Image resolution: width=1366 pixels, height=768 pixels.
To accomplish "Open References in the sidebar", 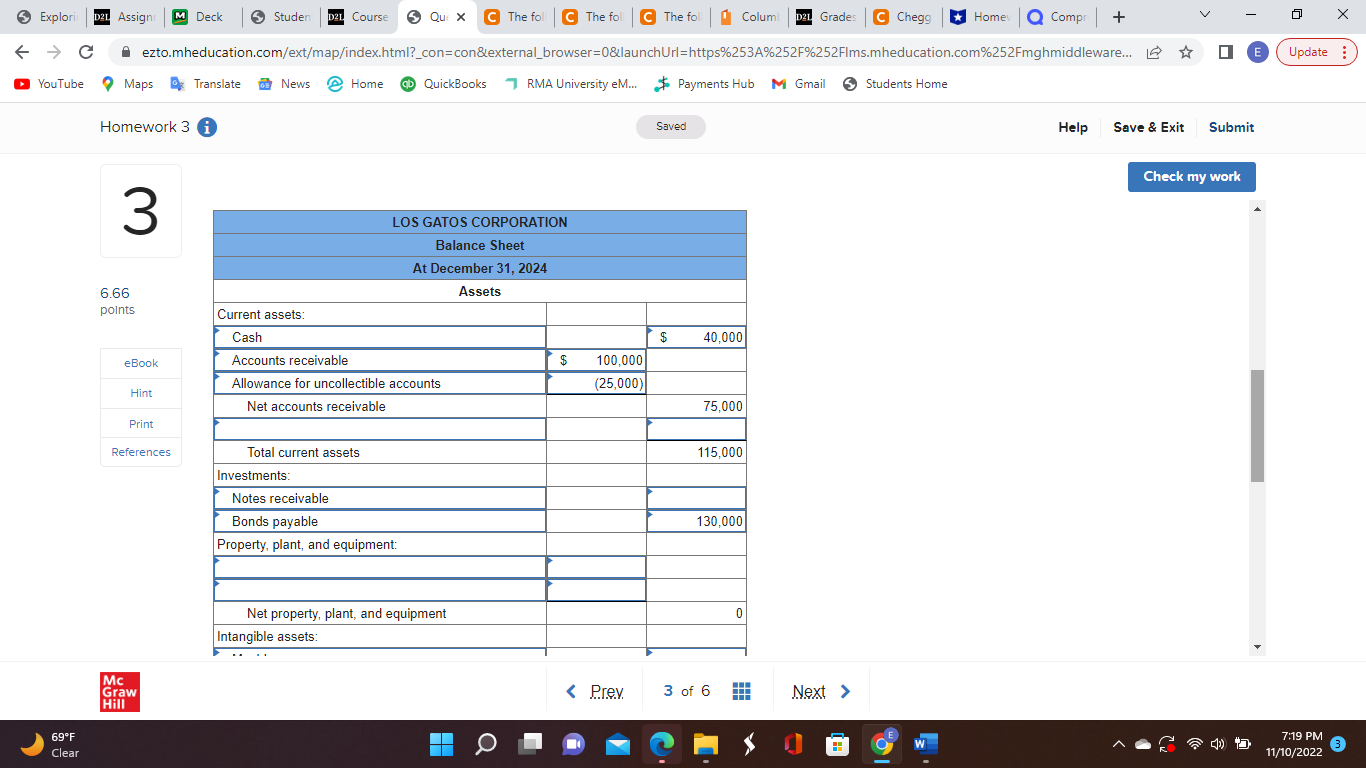I will click(141, 452).
